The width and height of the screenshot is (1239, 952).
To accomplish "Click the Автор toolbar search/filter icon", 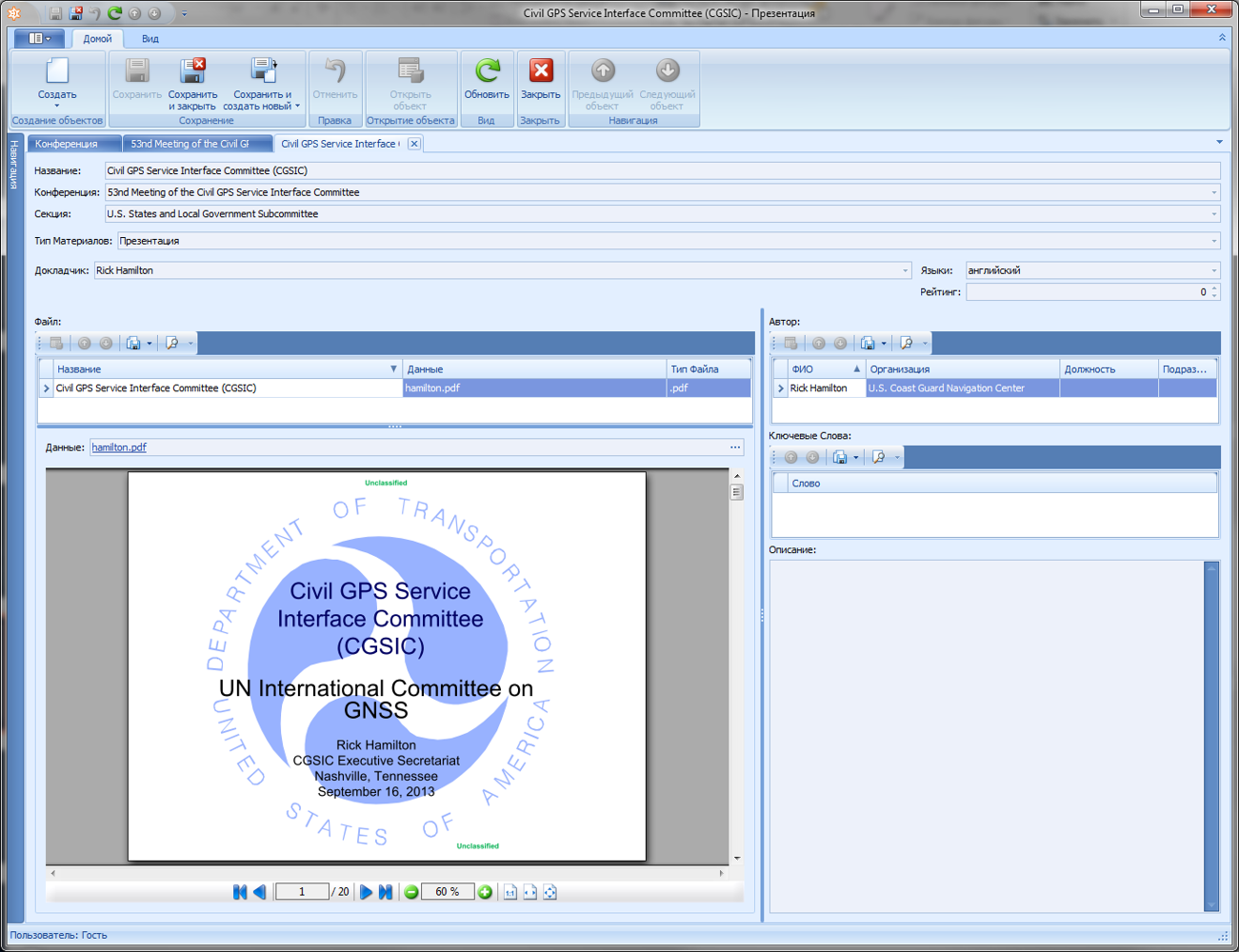I will click(907, 343).
